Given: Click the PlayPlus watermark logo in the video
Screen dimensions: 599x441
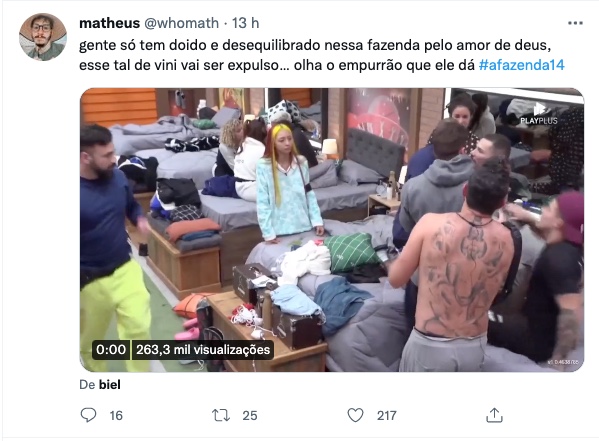Looking at the screenshot, I should 539,114.
